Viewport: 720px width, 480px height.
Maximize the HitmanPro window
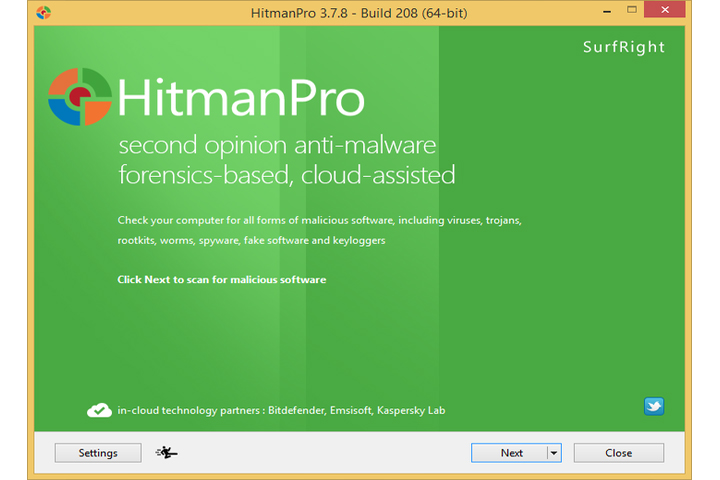click(x=632, y=10)
